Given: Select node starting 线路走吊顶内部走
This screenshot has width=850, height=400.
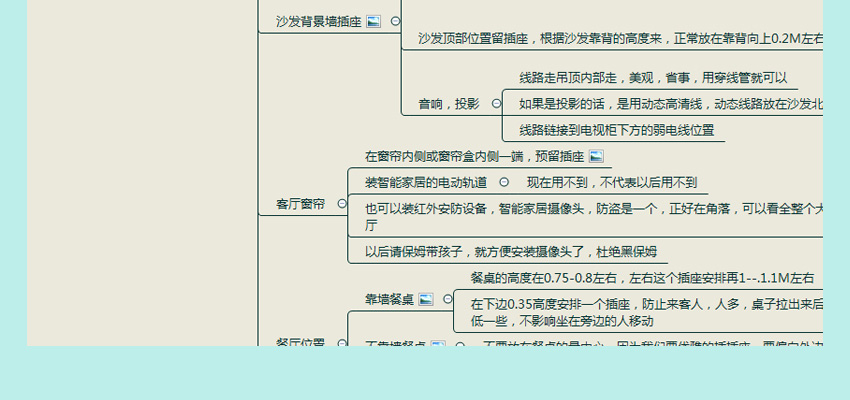Looking at the screenshot, I should point(653,78).
